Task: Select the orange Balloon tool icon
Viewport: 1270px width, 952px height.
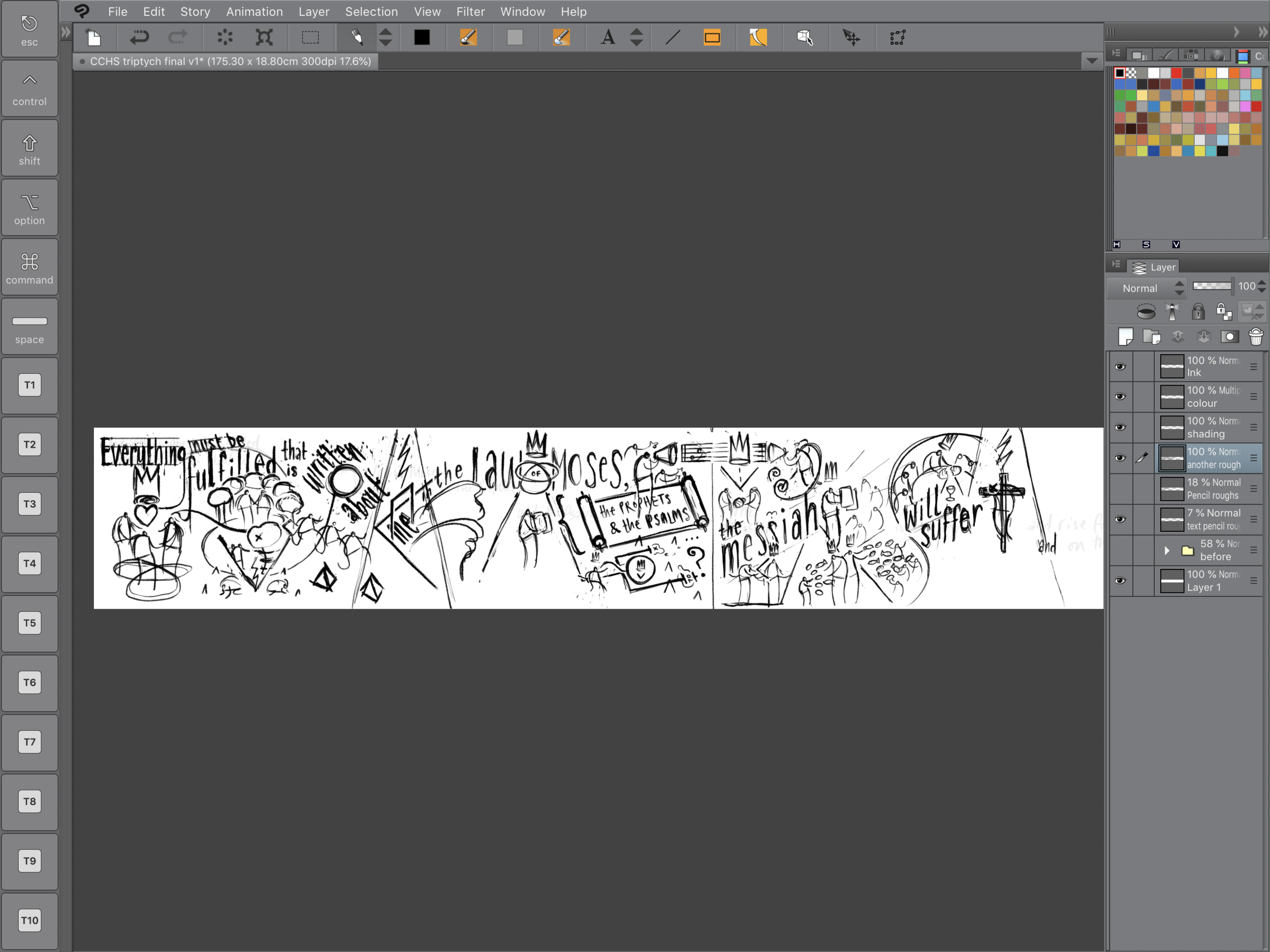Action: [758, 38]
